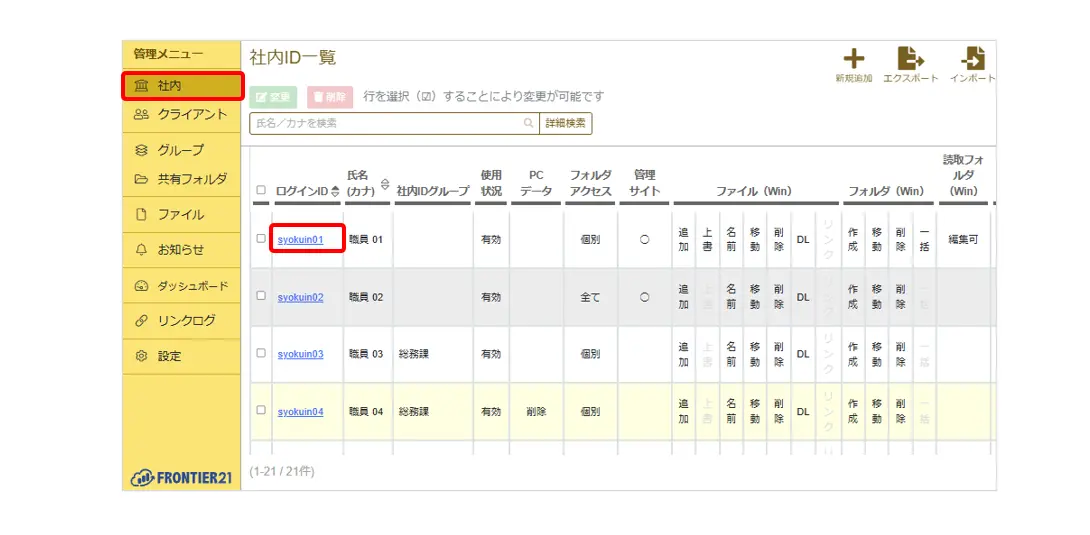Click 個別 folder access for syokuin03

coord(590,354)
